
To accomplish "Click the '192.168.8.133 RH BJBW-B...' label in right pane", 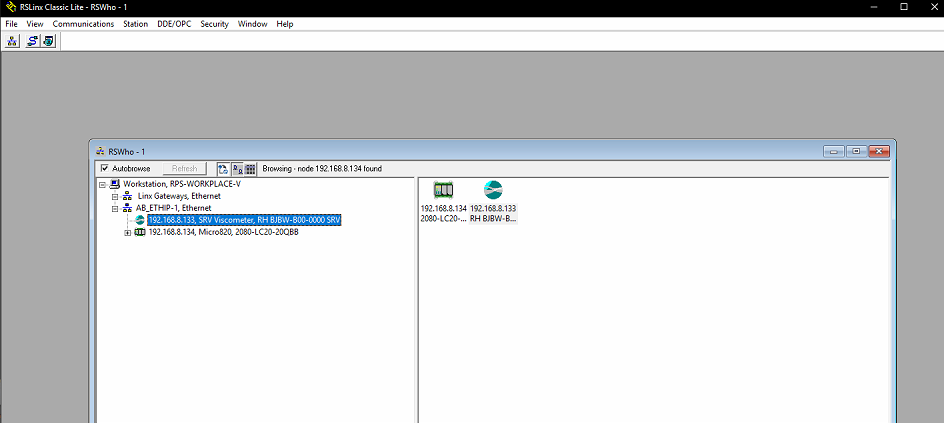I will click(493, 213).
